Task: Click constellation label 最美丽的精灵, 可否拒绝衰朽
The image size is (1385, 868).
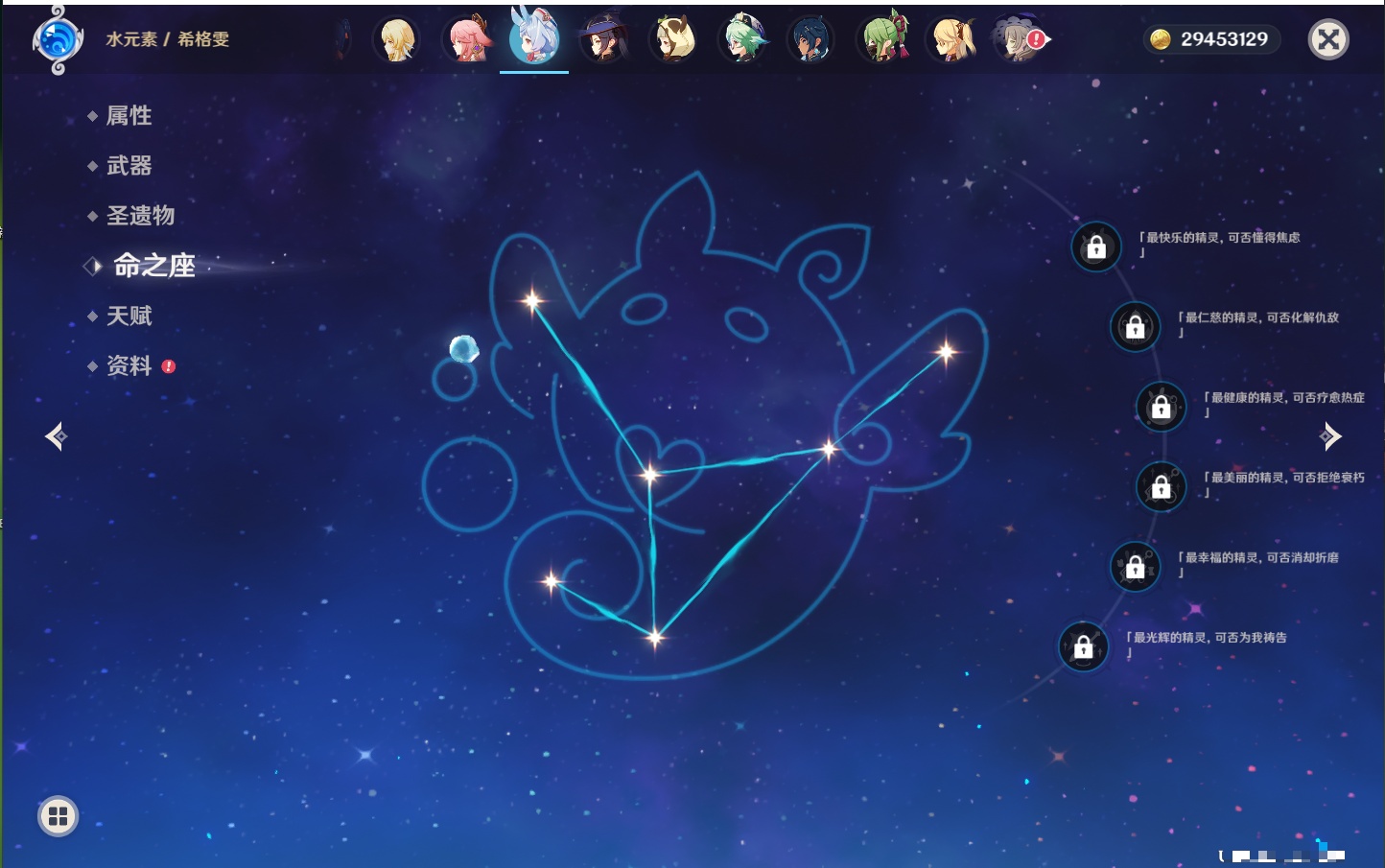Action: tap(1284, 483)
